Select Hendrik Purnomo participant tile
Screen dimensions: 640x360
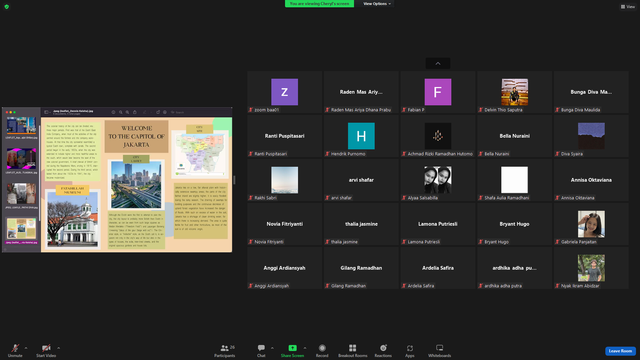pos(361,136)
